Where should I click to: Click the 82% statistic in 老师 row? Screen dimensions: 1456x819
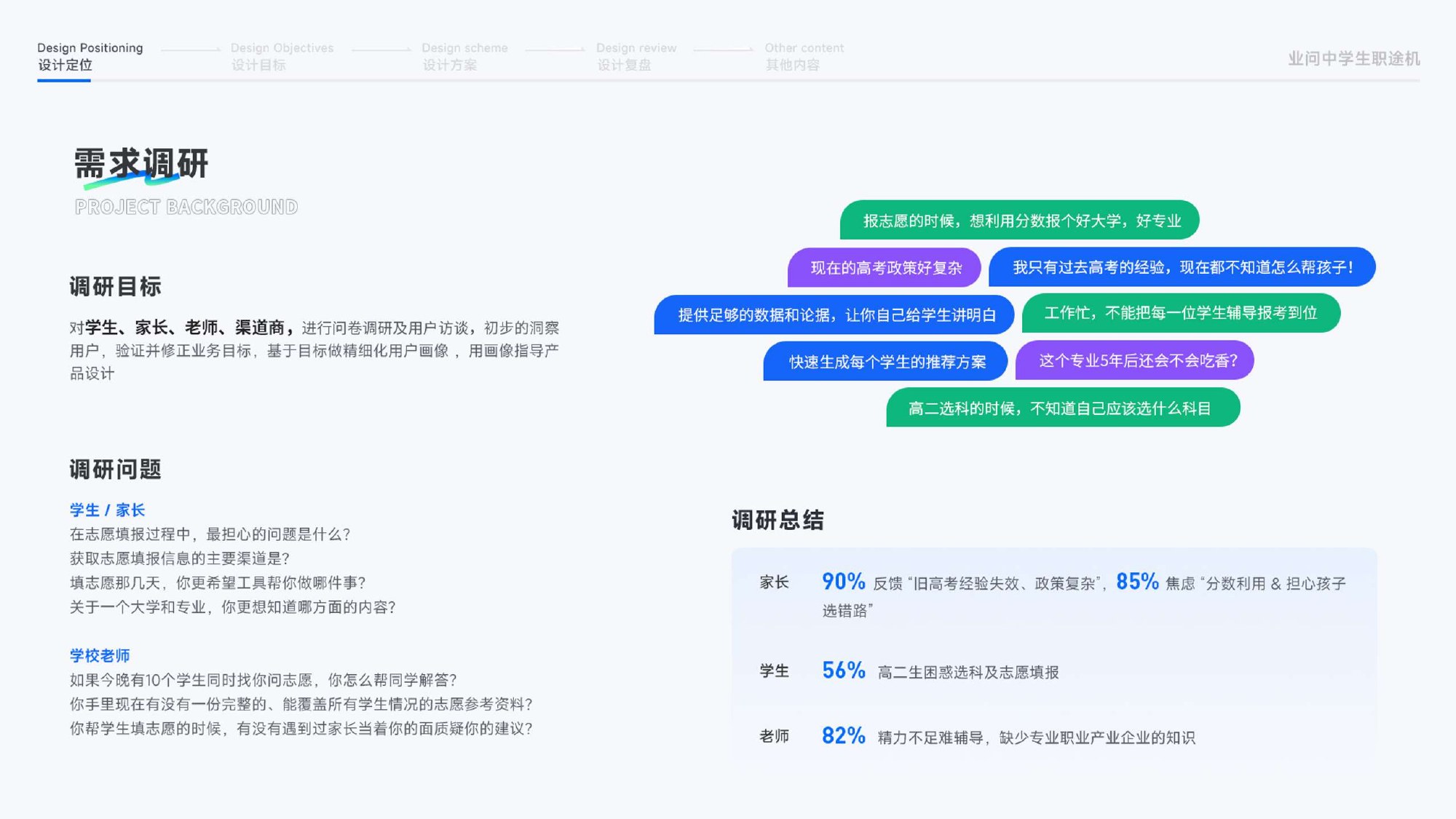[843, 735]
